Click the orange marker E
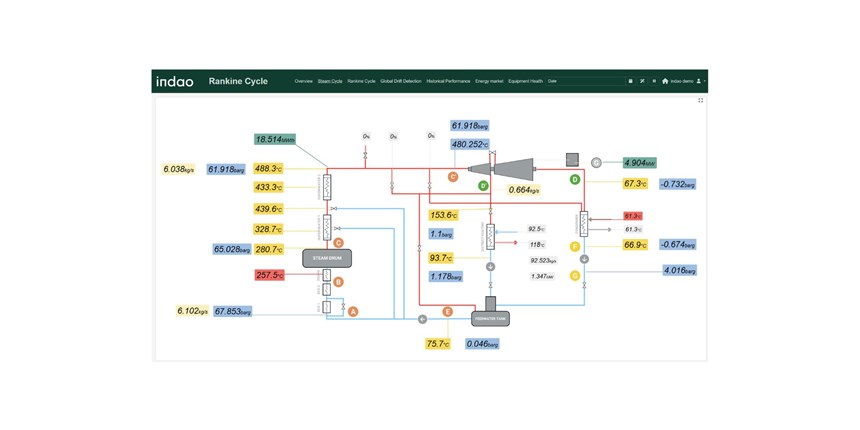 447,312
